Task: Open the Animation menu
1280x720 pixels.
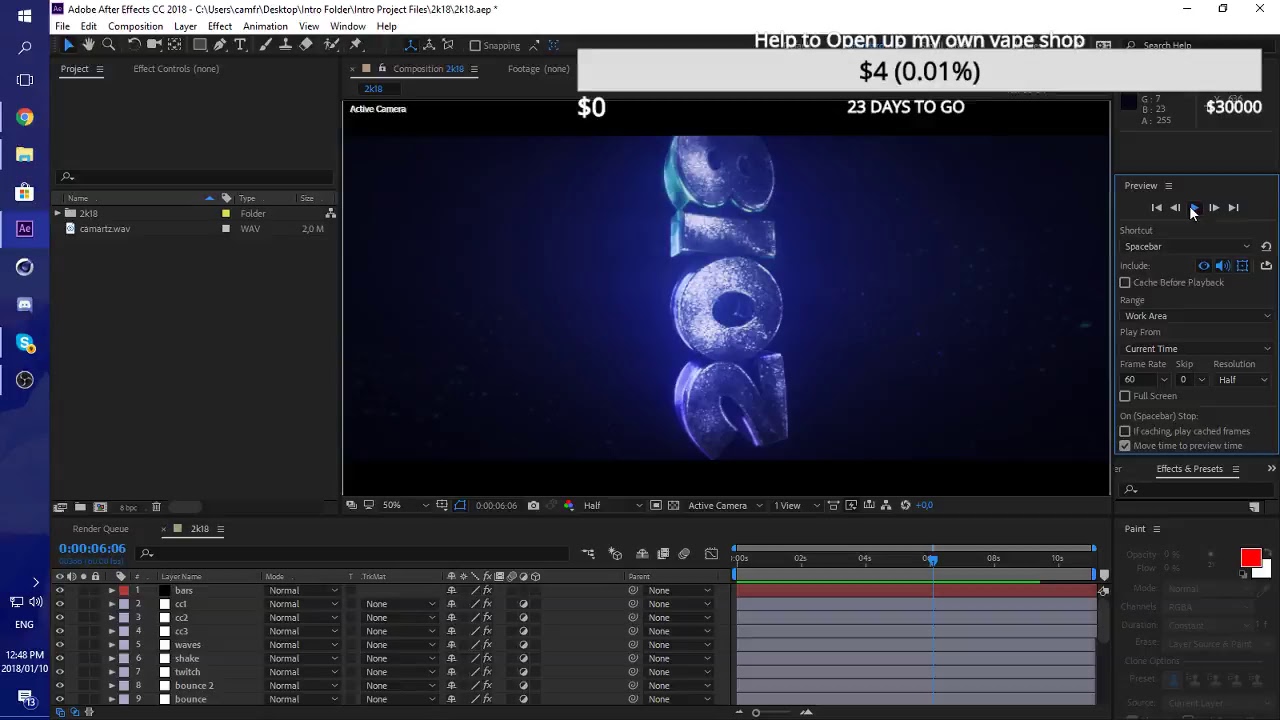Action: click(265, 26)
